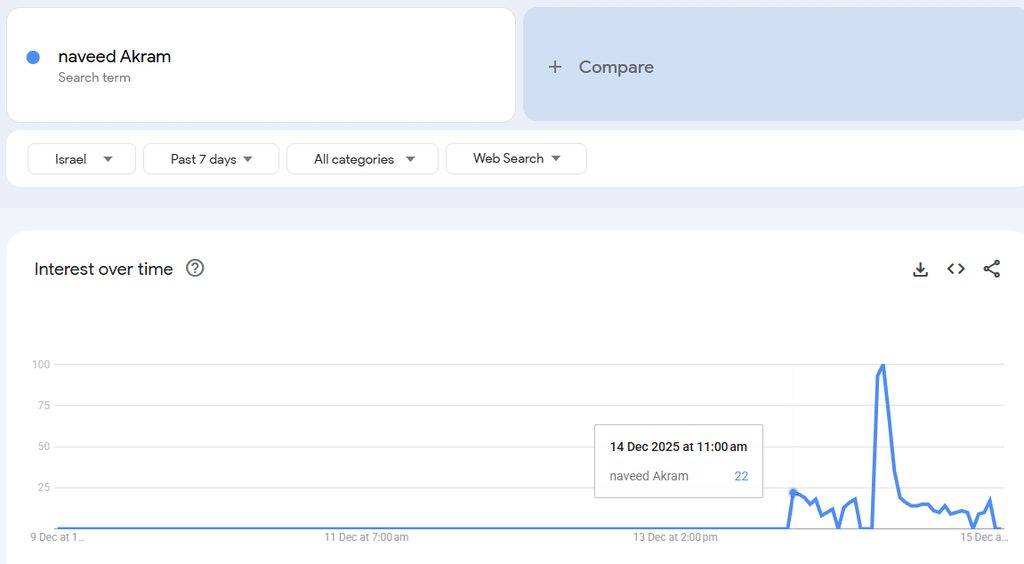Expand the Israel region dropdown
The height and width of the screenshot is (564, 1024).
(x=82, y=159)
